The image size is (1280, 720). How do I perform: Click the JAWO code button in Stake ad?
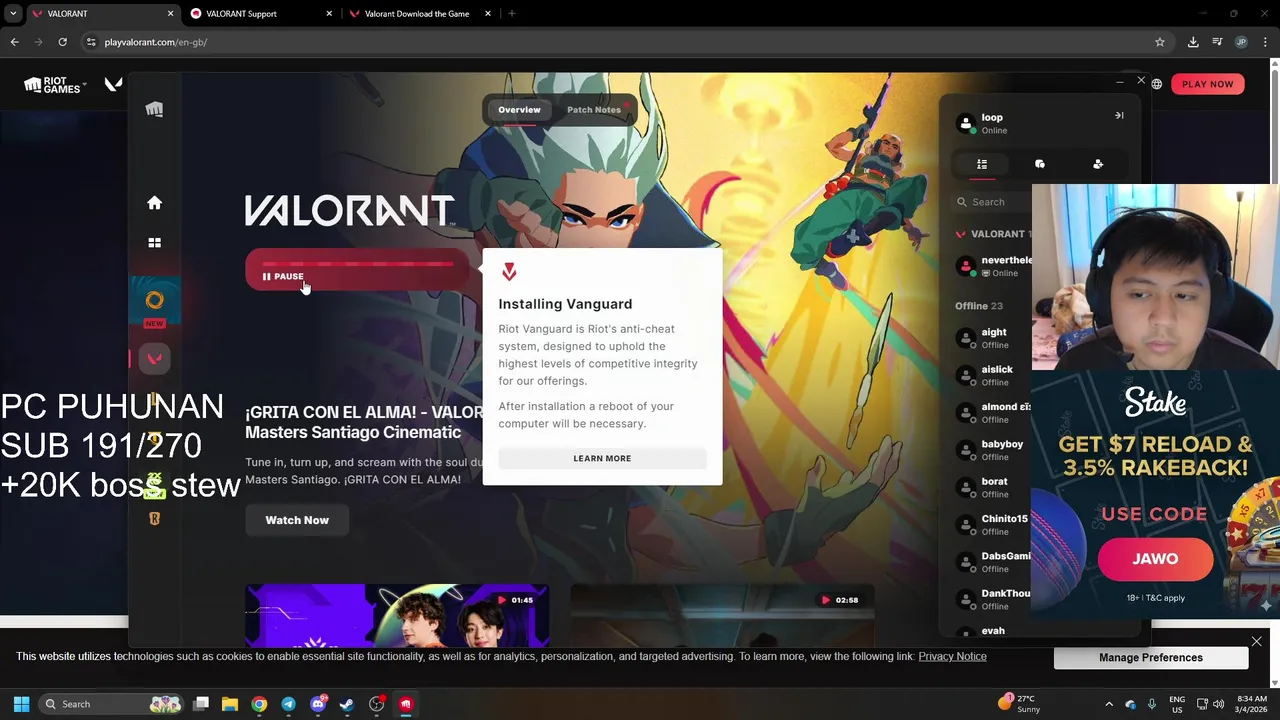click(1155, 559)
